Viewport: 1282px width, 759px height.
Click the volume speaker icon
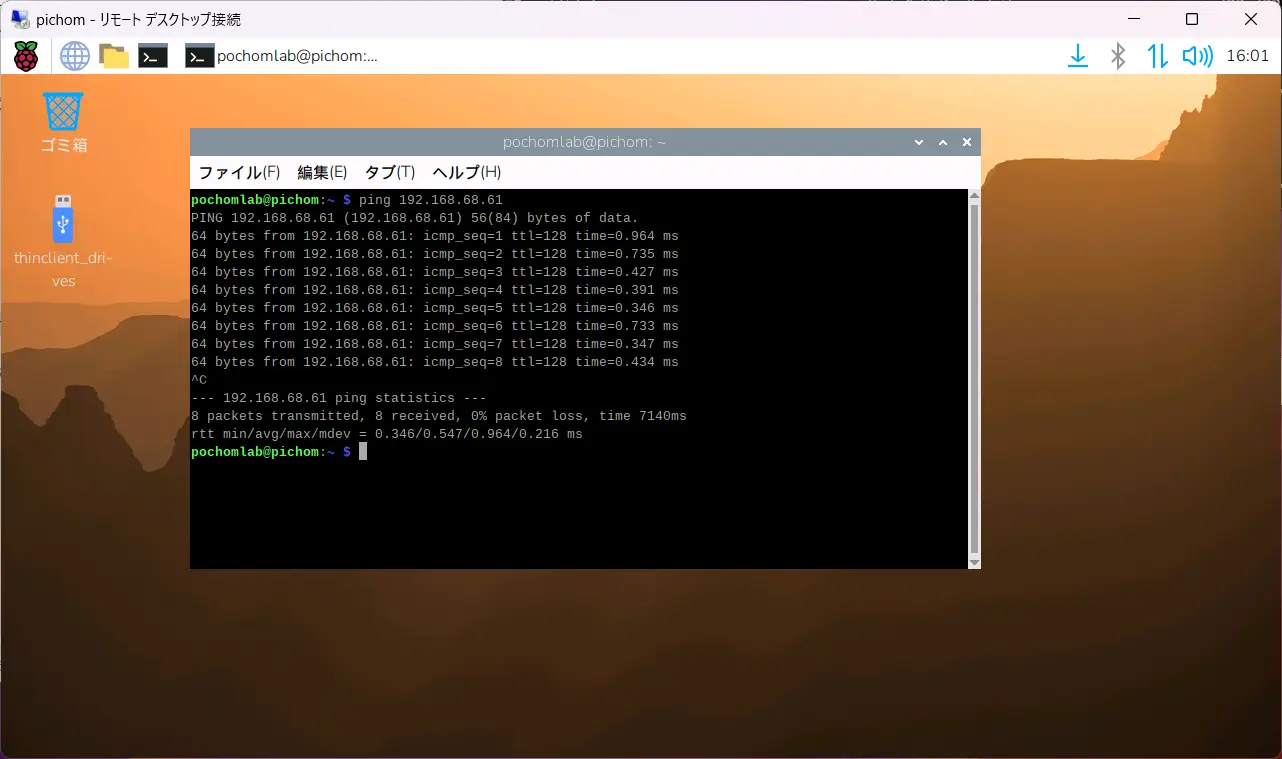[x=1197, y=56]
